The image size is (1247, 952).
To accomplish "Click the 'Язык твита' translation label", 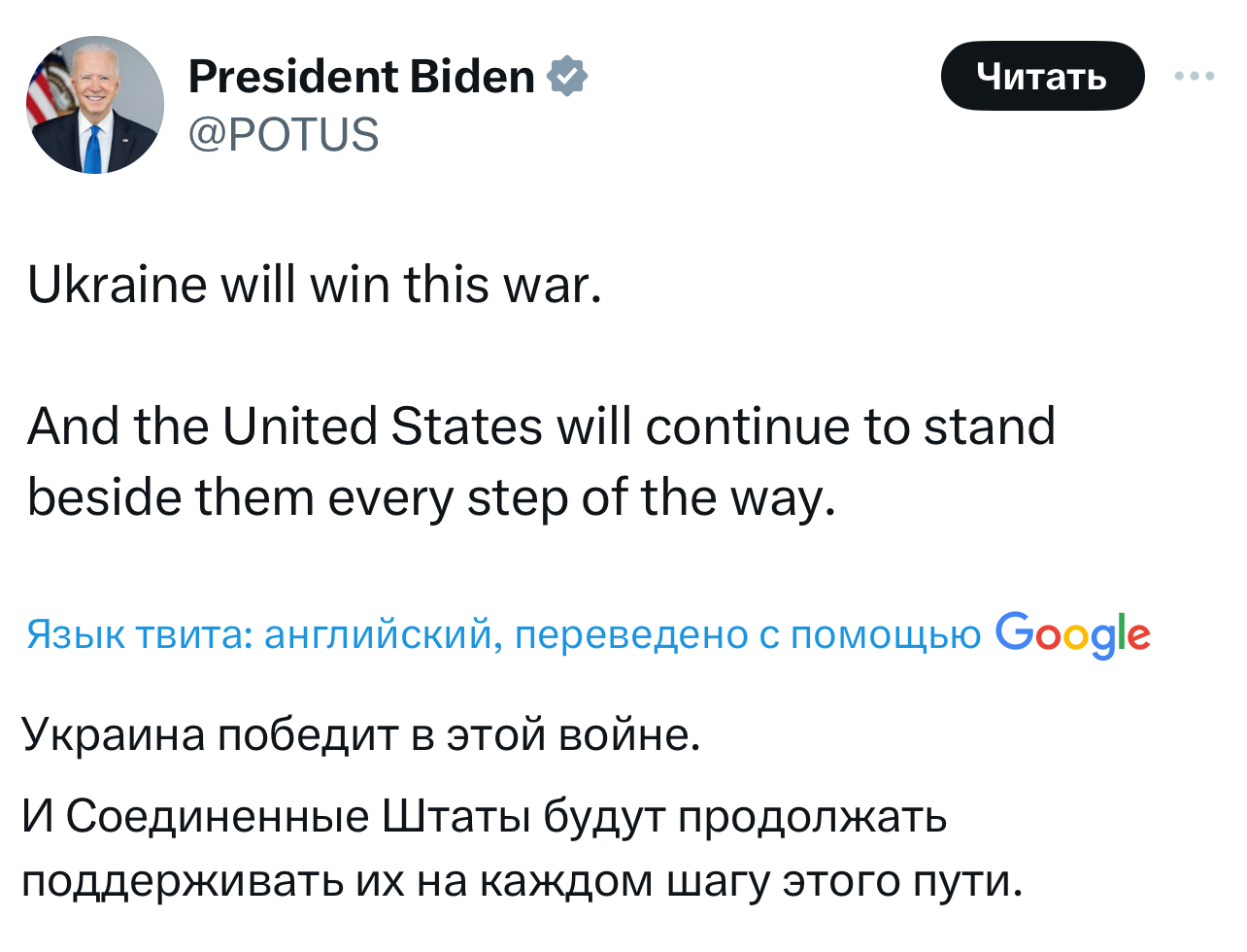I will point(140,635).
